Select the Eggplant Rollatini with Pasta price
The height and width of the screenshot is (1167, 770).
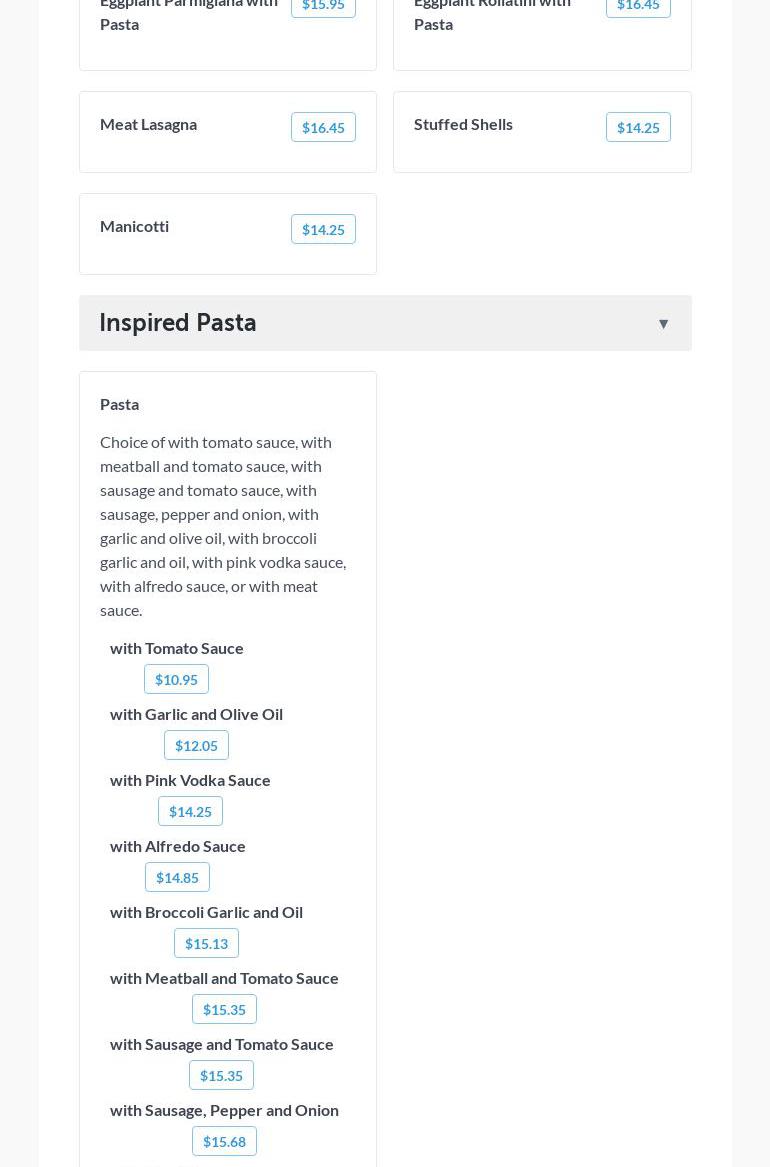(637, 6)
